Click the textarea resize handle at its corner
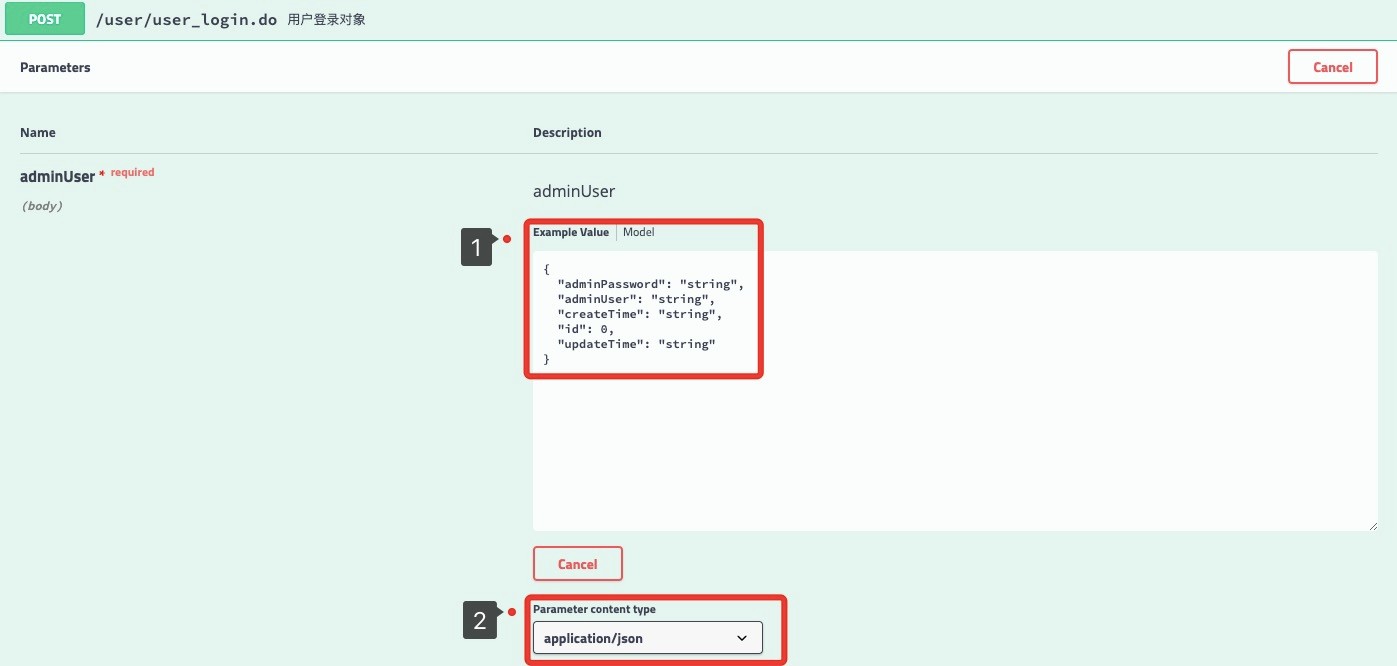This screenshot has width=1397, height=666. pyautogui.click(x=1372, y=525)
